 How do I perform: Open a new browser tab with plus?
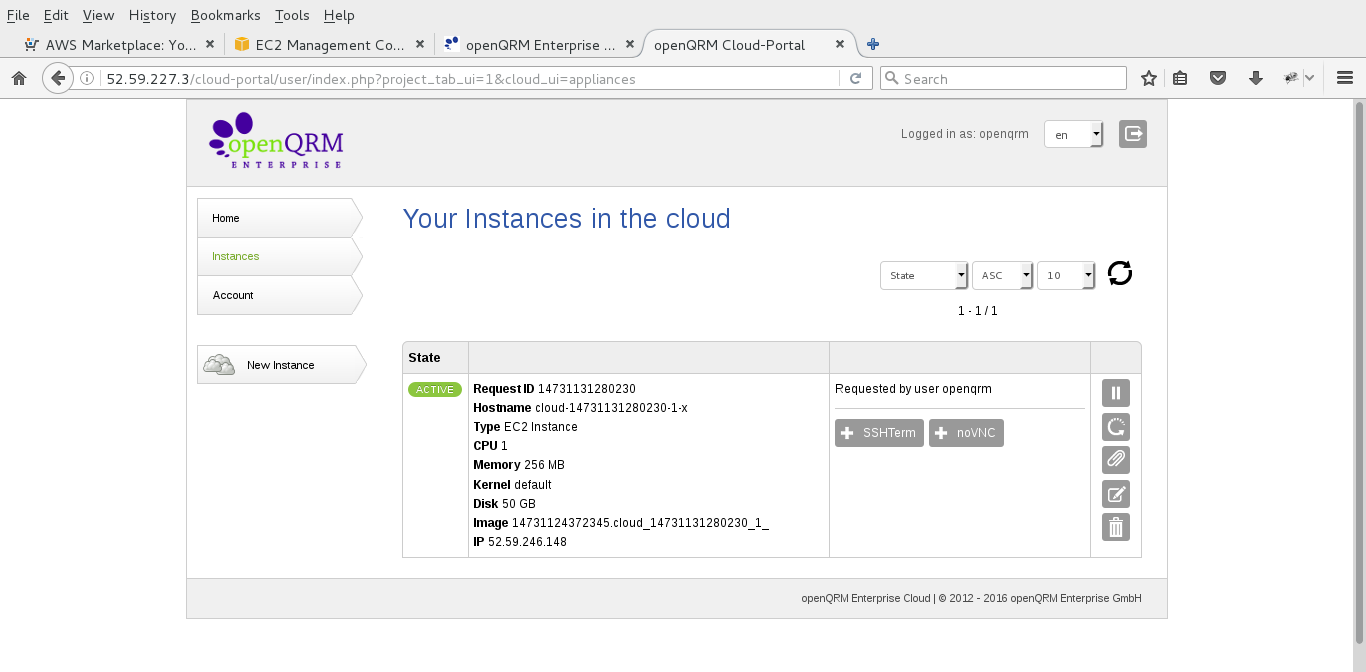click(x=873, y=44)
